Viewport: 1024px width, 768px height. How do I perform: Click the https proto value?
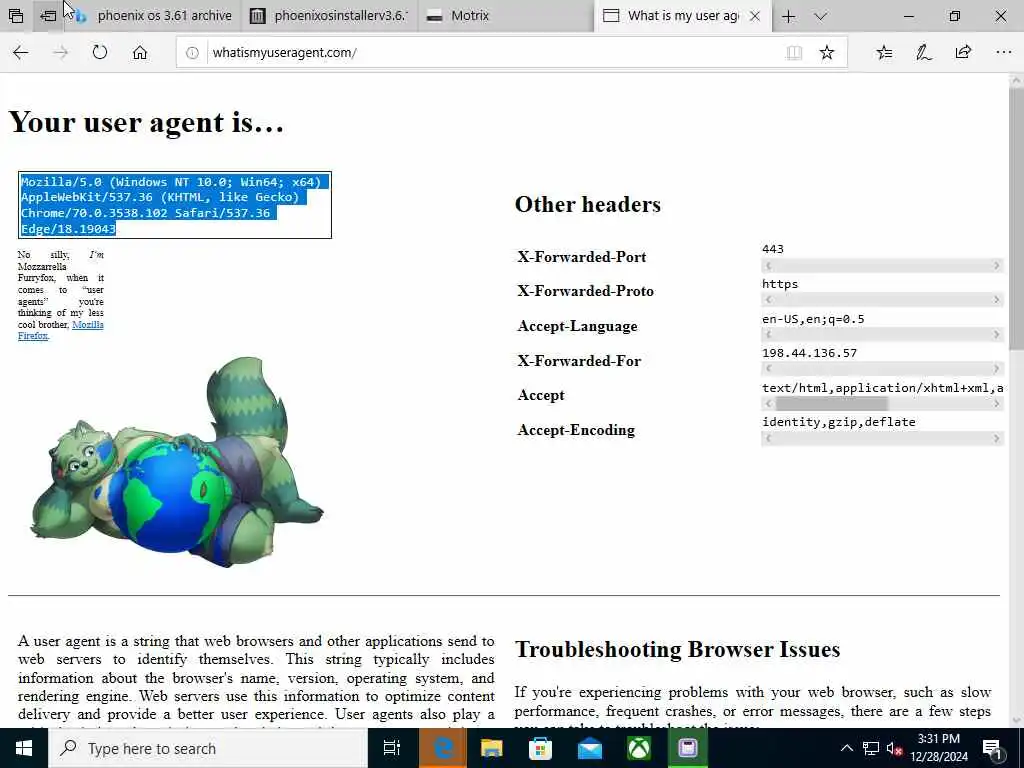(780, 283)
